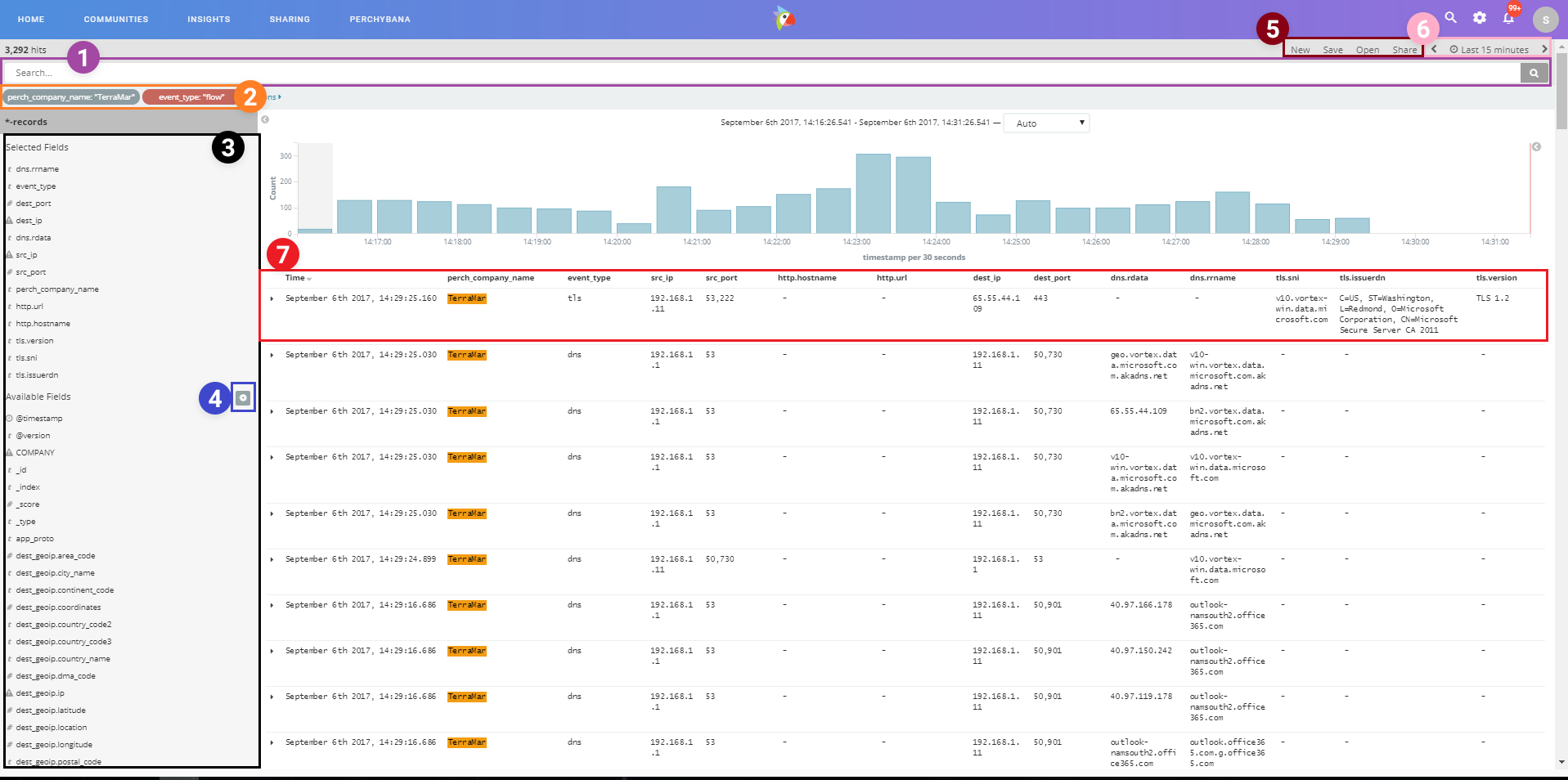Expand the dns row at 14:29:24.899
The width and height of the screenshot is (1568, 780).
[272, 560]
